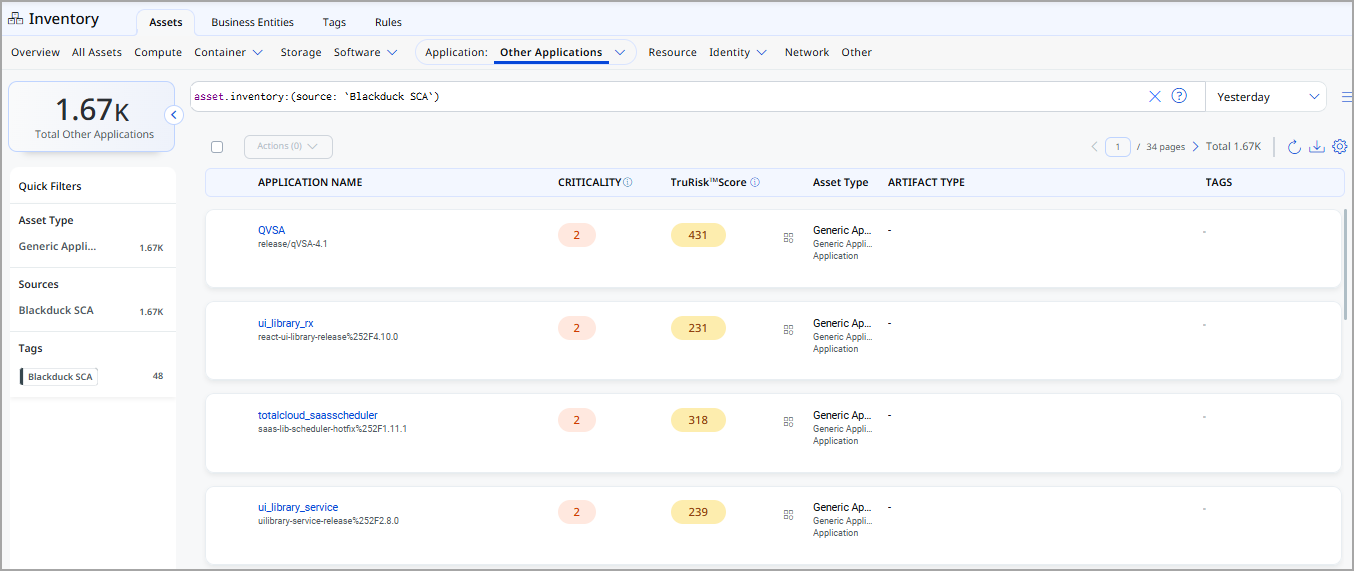The width and height of the screenshot is (1354, 571).
Task: Select the Blackduck SCA tag filter
Action: (x=60, y=377)
